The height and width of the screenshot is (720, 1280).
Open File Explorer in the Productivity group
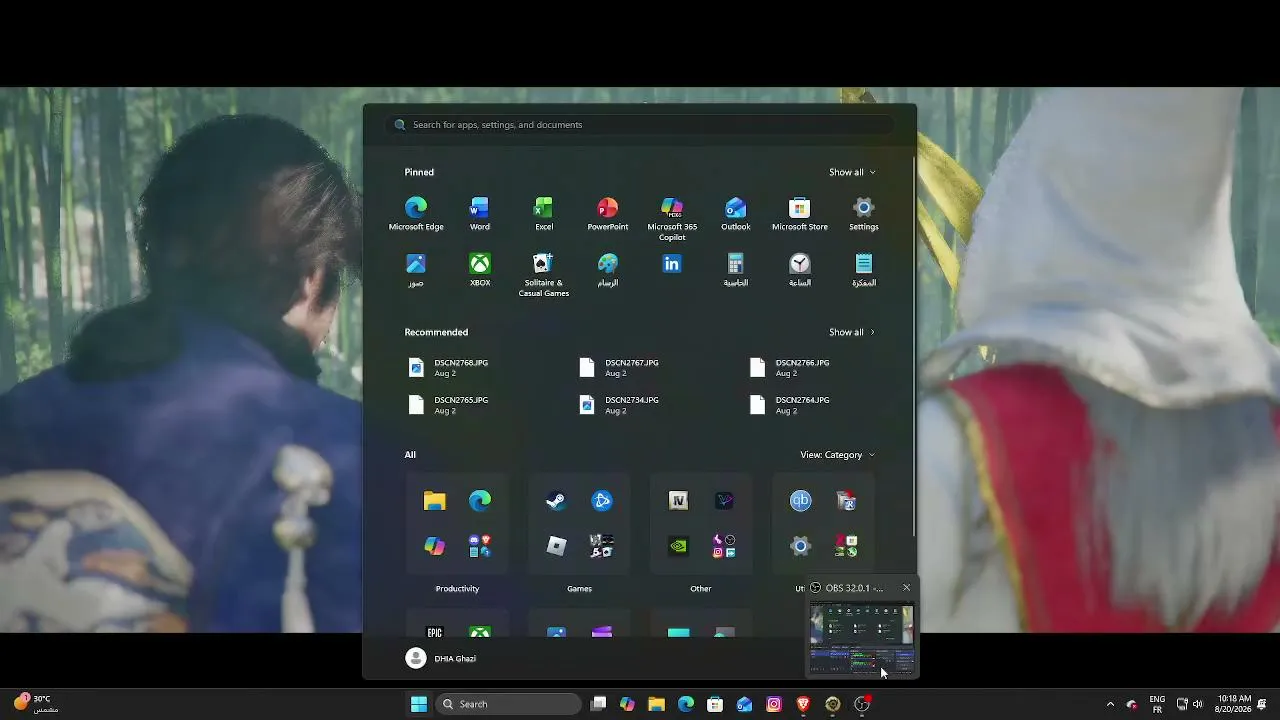[434, 501]
